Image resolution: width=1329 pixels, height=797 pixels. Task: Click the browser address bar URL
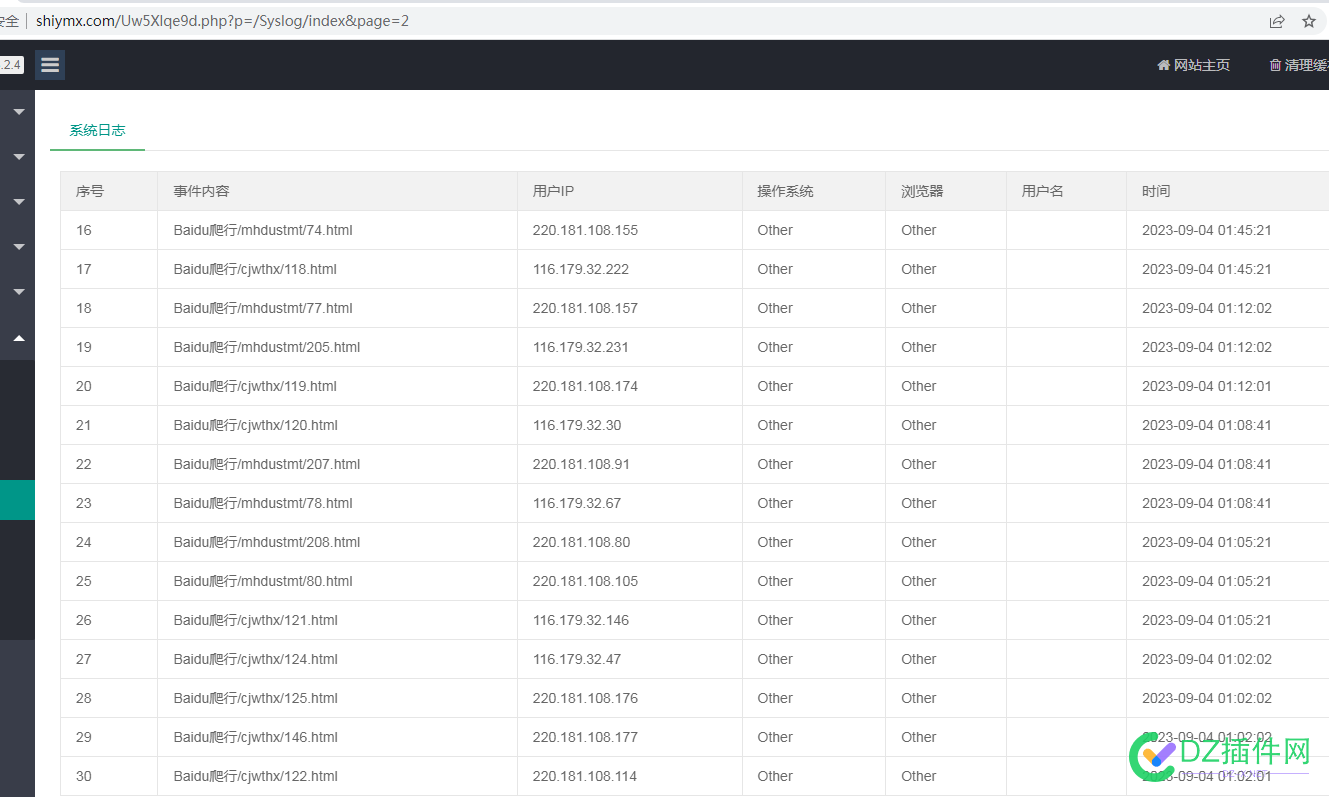point(222,21)
